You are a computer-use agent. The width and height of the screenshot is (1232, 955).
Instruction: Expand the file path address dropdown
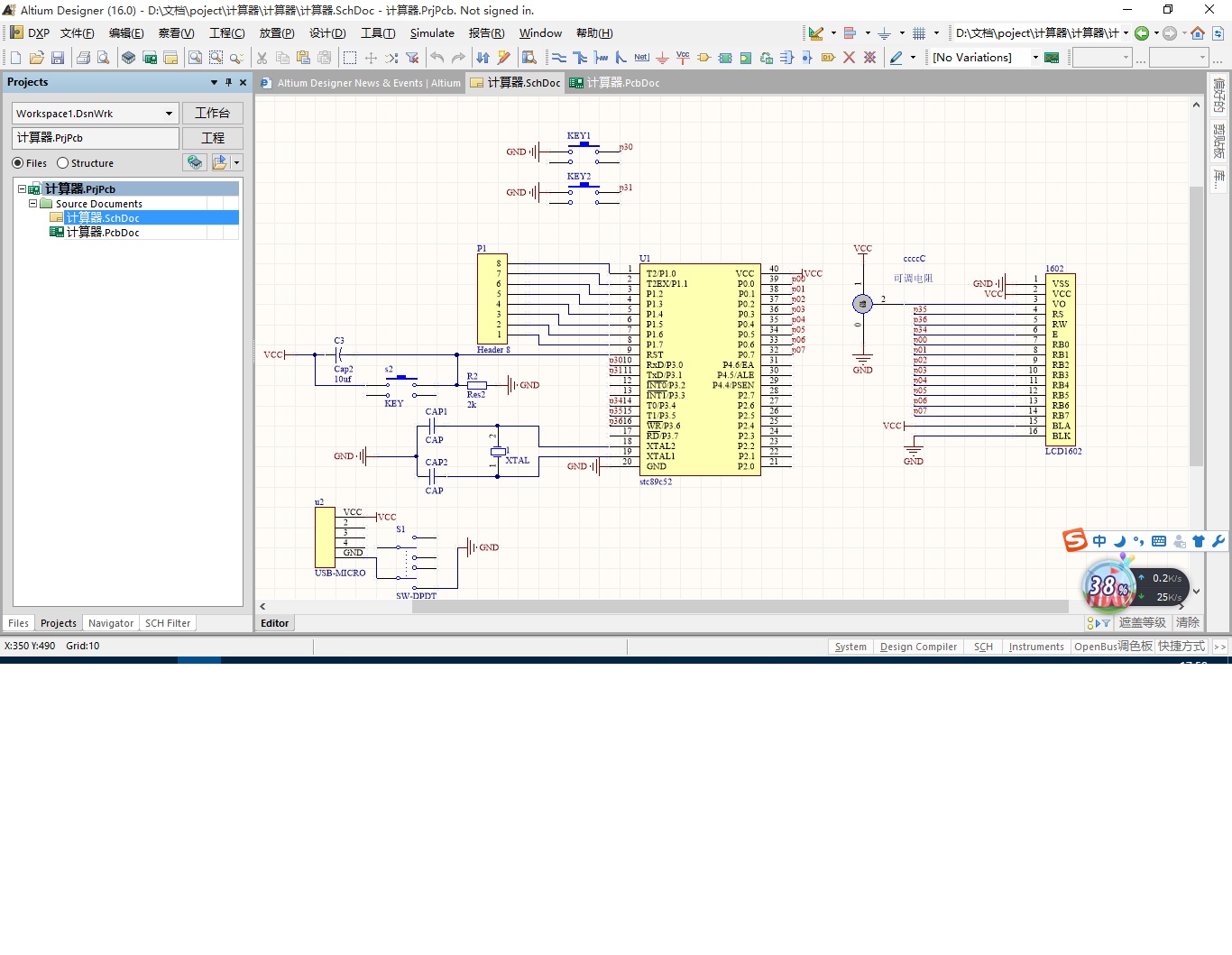(x=1126, y=33)
